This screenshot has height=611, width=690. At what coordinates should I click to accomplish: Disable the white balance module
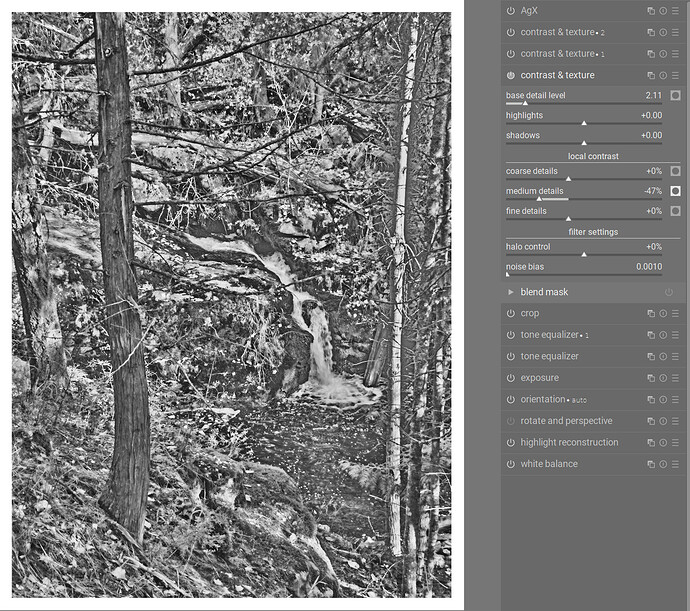click(510, 464)
